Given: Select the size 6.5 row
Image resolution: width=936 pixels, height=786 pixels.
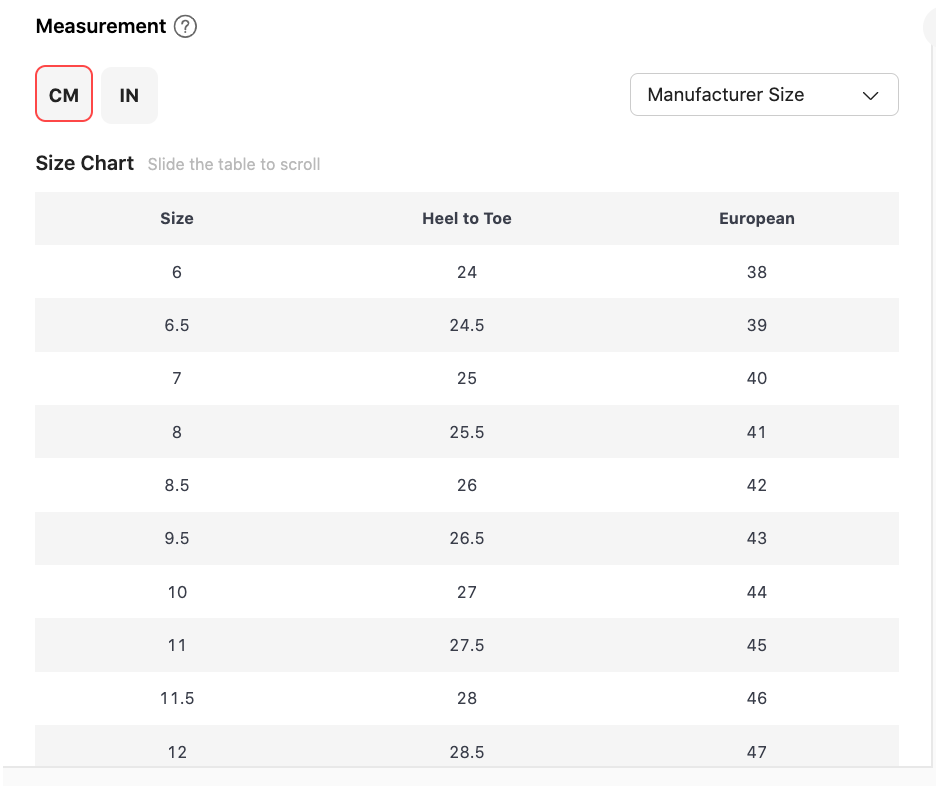Looking at the screenshot, I should pos(467,325).
